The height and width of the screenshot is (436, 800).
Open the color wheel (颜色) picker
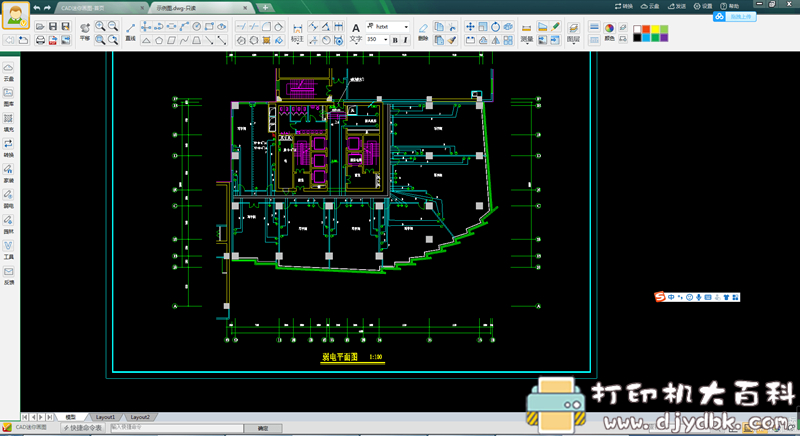click(x=609, y=31)
